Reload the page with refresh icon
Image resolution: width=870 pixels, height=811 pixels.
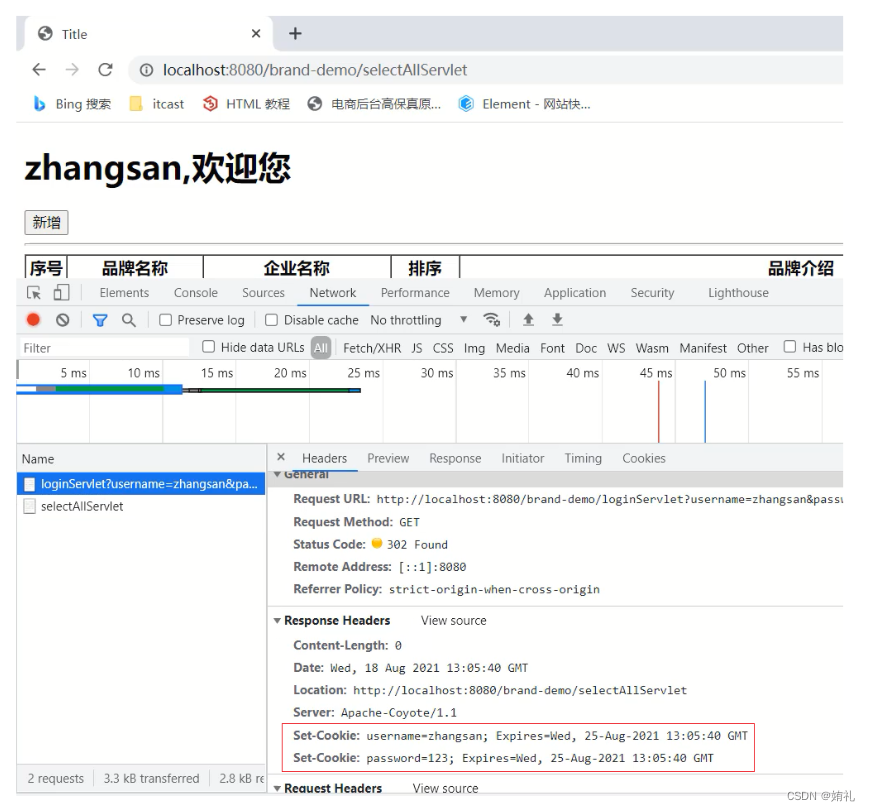point(105,69)
